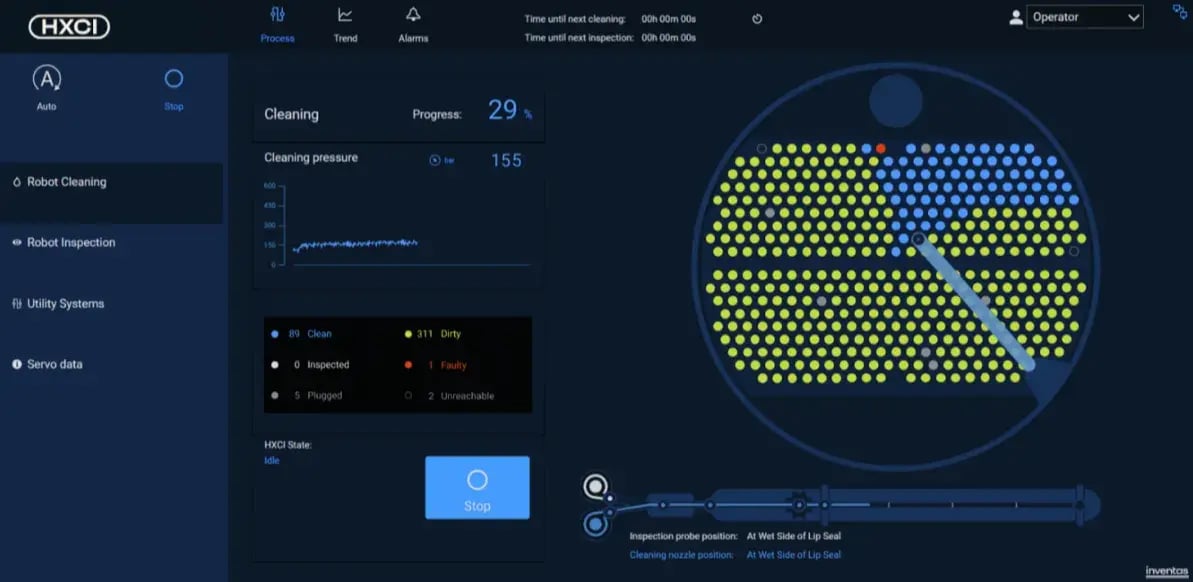Toggle the Unreachable legend indicator

(x=407, y=395)
